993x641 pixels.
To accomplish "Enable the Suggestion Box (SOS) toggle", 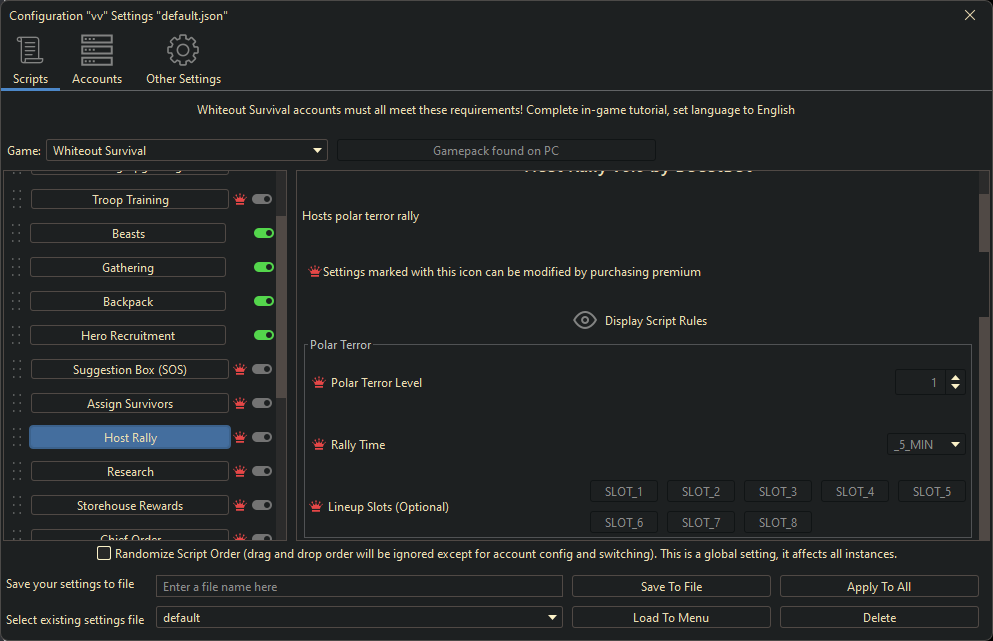I will 262,369.
